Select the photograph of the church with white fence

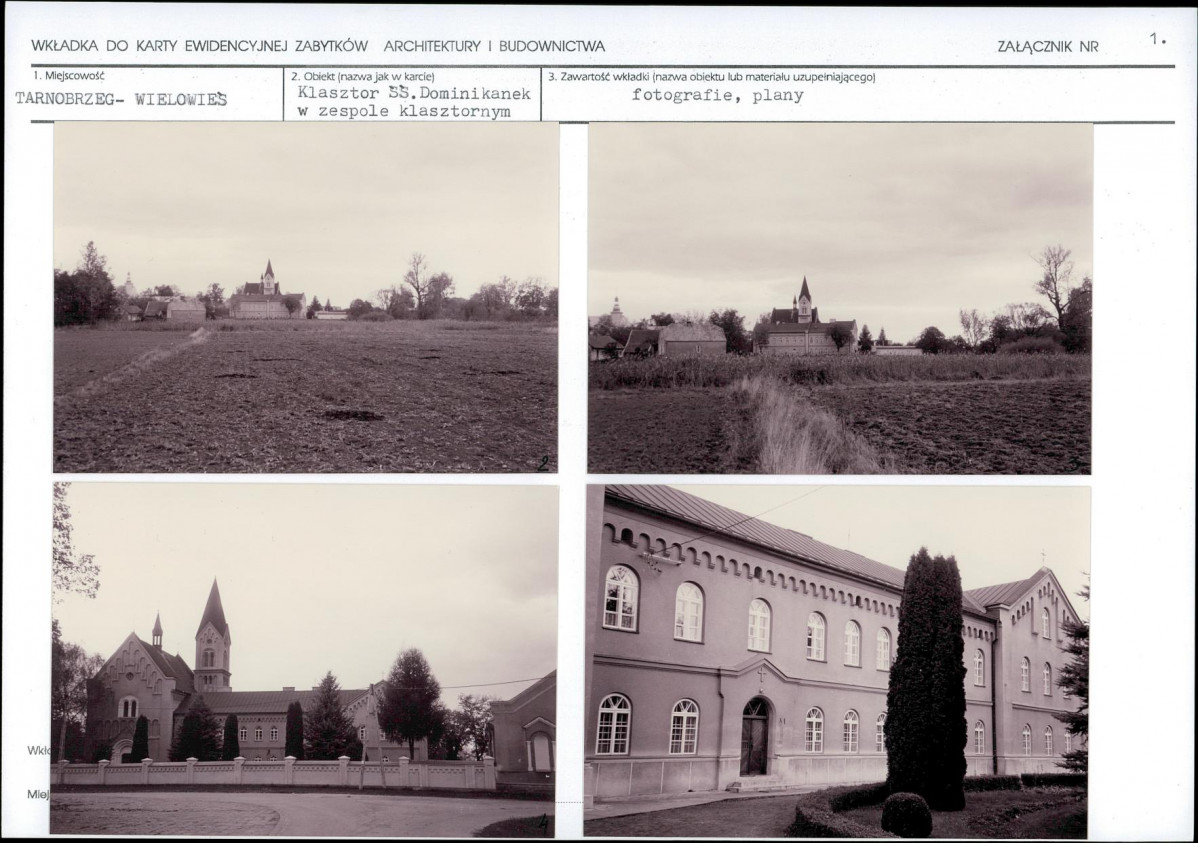(303, 659)
